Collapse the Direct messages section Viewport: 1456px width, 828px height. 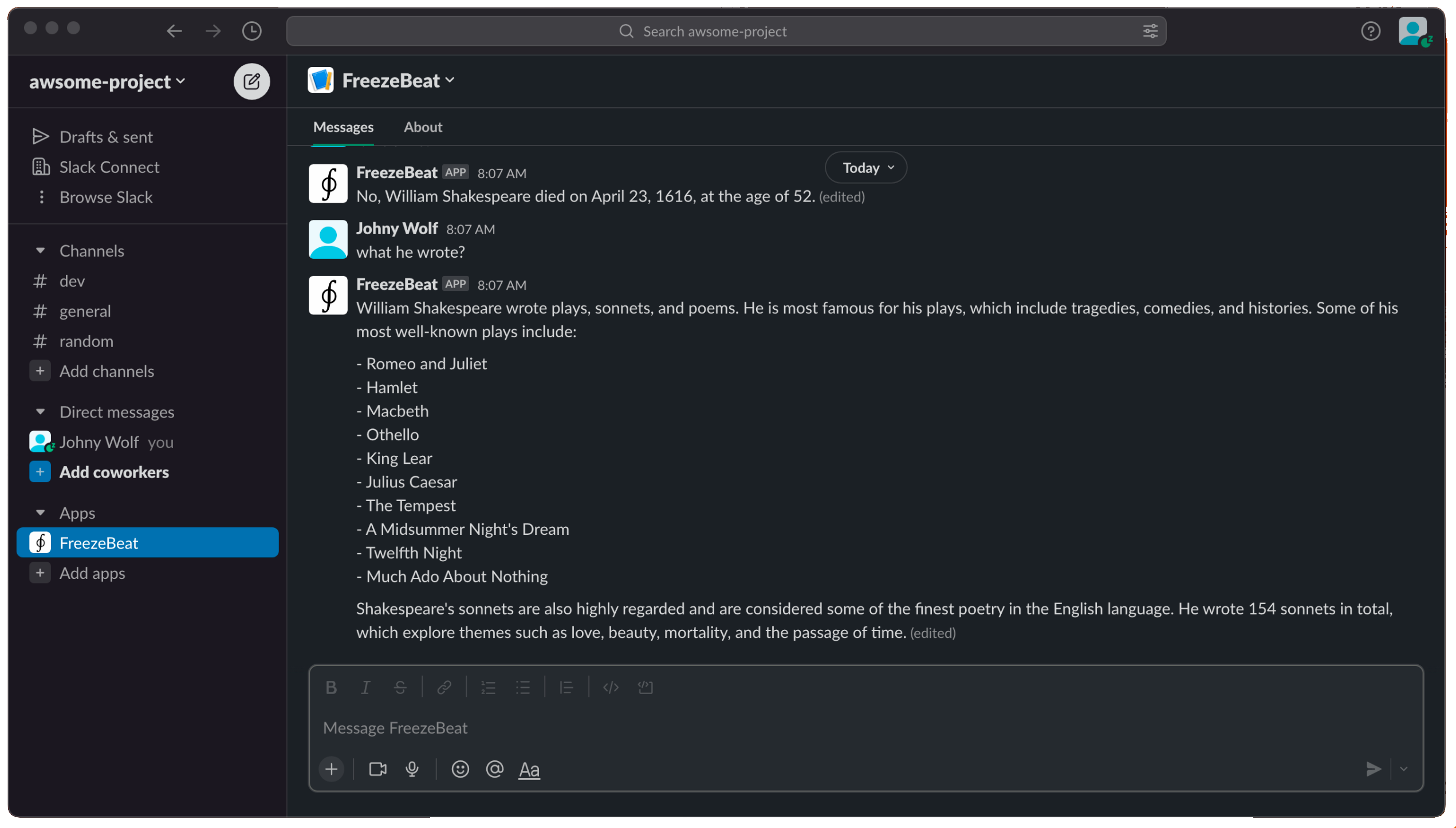coord(40,412)
